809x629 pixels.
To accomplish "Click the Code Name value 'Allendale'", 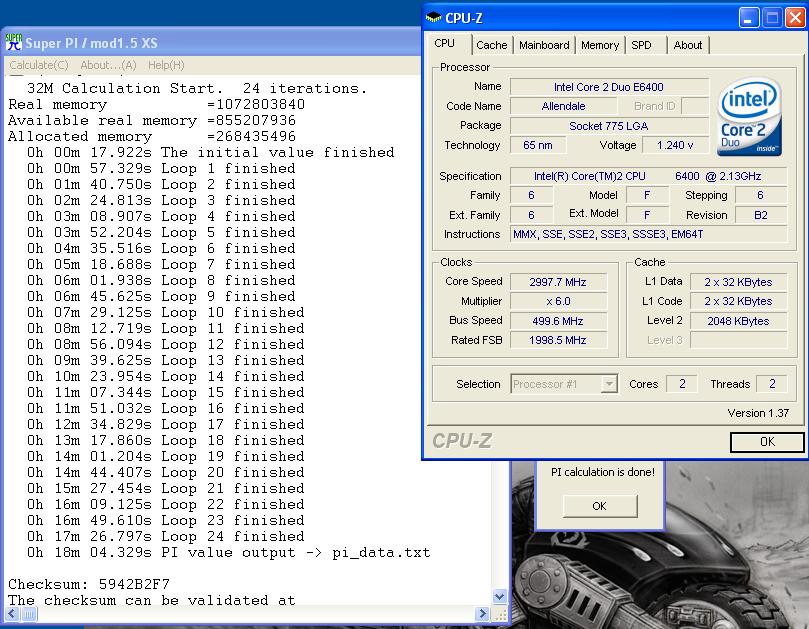I will [x=563, y=106].
